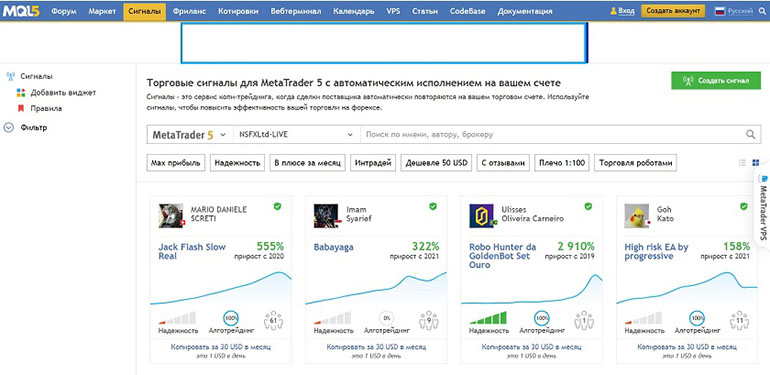Click the search magnifier in signal search box

(x=750, y=134)
